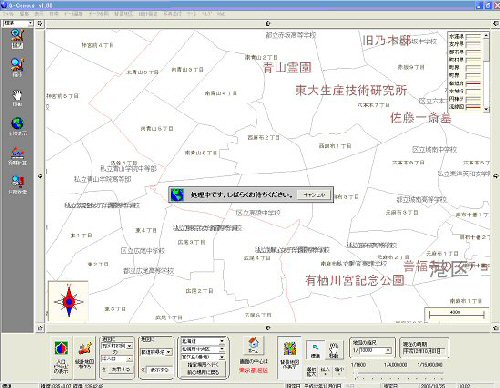This screenshot has height=388, width=500.
Task: Open the second item in the menu bar
Action: pyautogui.click(x=24, y=14)
